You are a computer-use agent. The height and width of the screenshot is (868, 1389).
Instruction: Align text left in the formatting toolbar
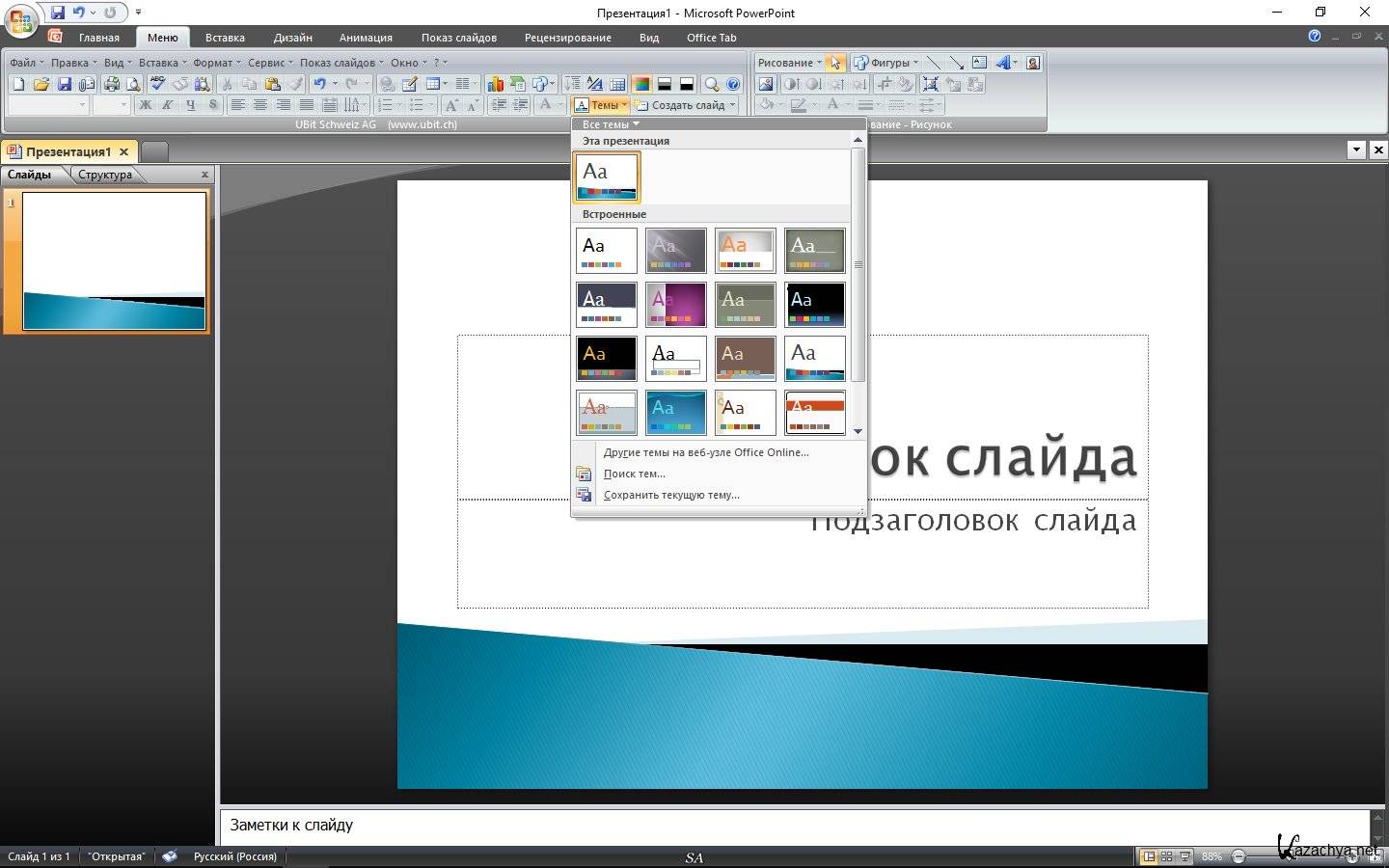[x=237, y=105]
